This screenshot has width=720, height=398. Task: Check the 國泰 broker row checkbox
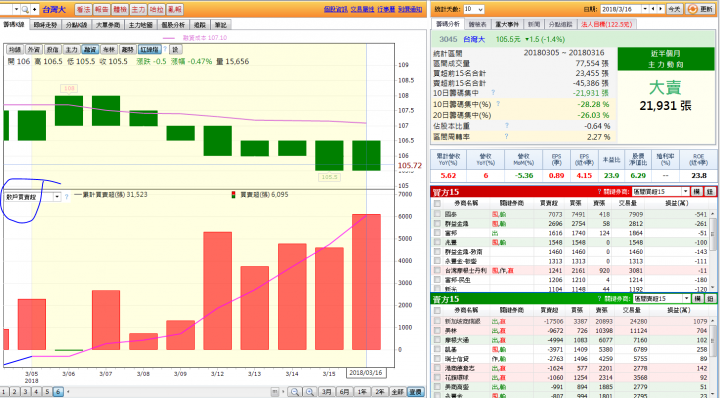coord(437,214)
